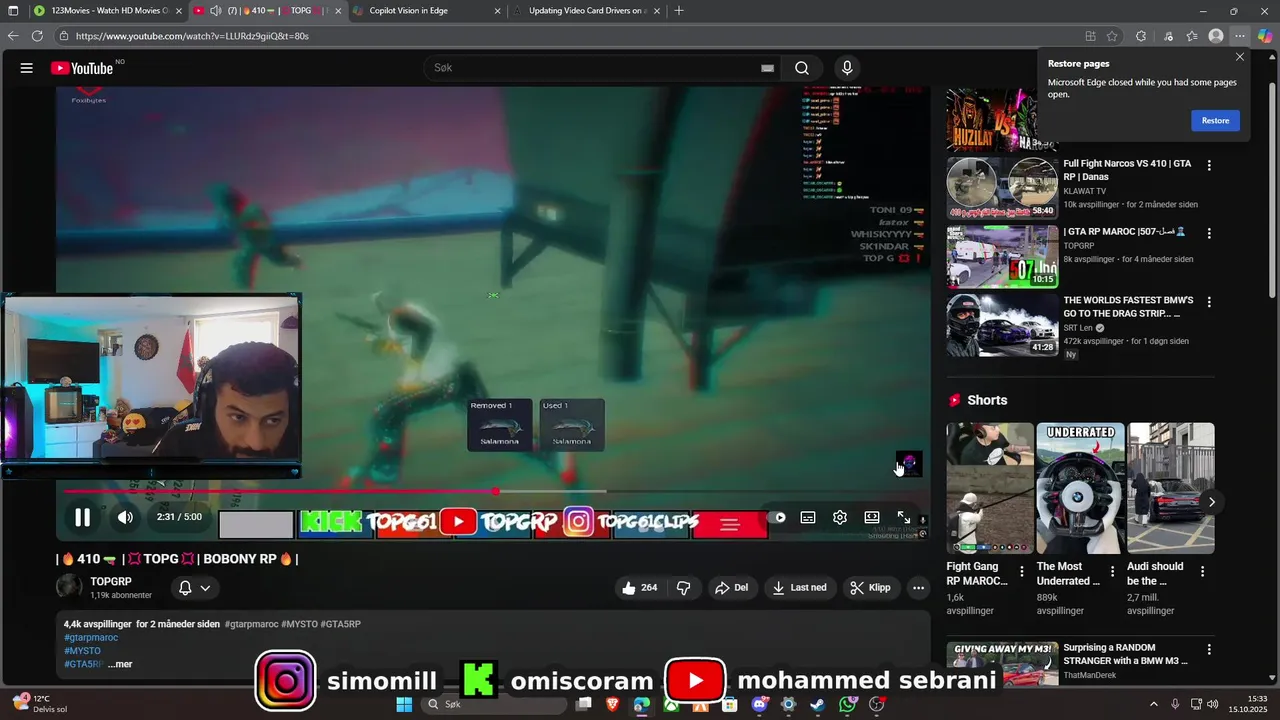
Task: Open Discord from the taskbar
Action: coord(759,704)
